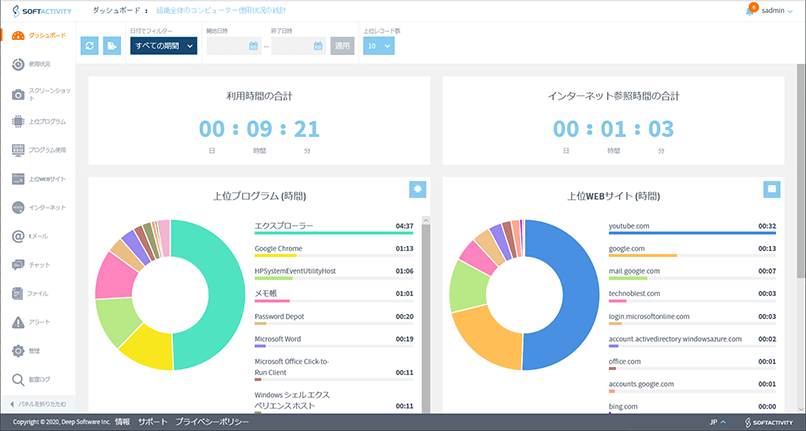Click the export report icon button
This screenshot has height=431, width=806.
pyautogui.click(x=112, y=46)
